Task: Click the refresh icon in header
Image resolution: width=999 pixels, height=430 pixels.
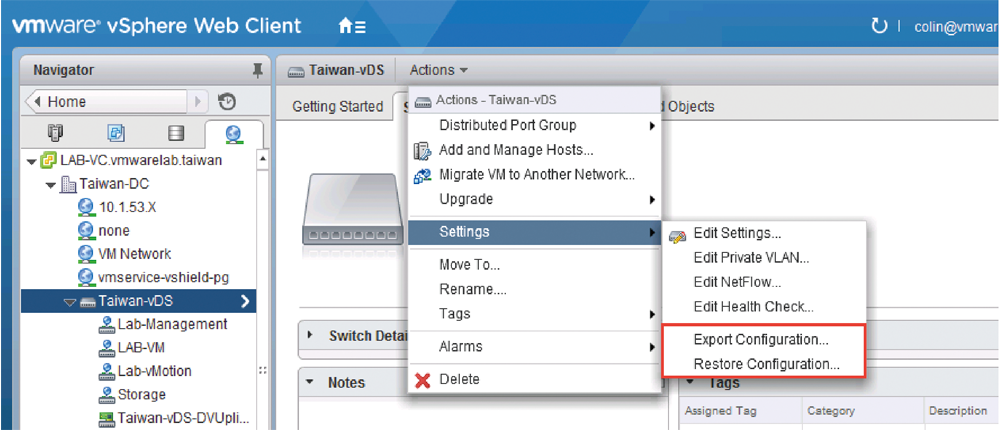Action: tap(879, 26)
